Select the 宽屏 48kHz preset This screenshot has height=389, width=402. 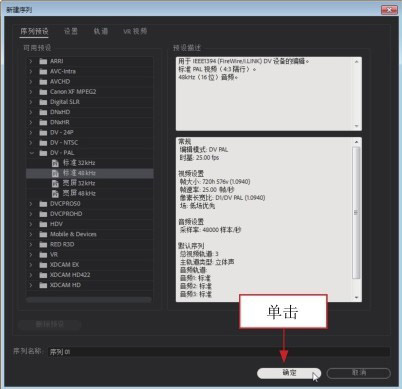click(x=90, y=193)
